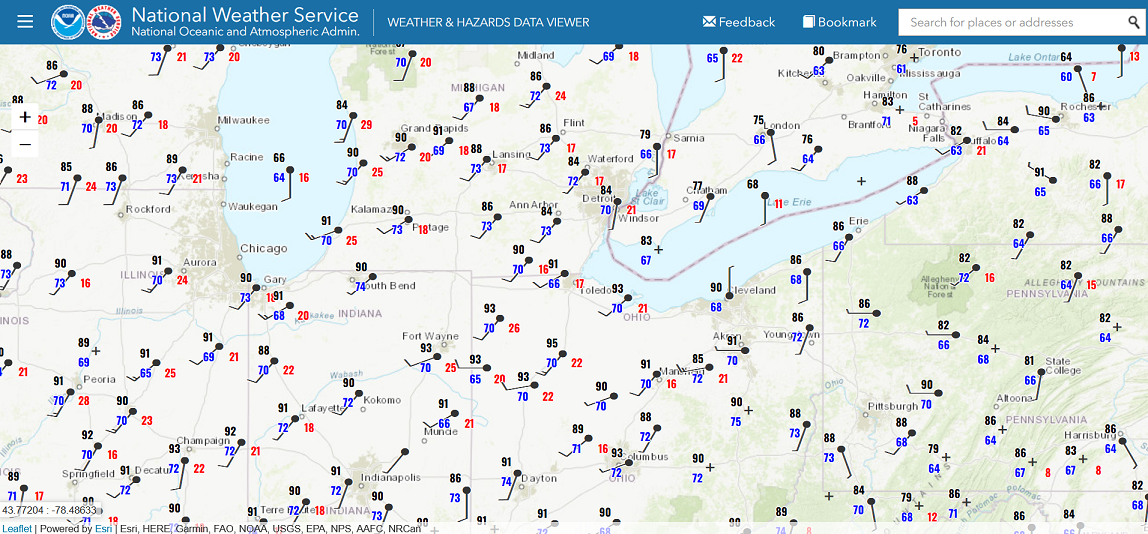
Task: Click the National Weather Service logo
Action: [x=104, y=22]
